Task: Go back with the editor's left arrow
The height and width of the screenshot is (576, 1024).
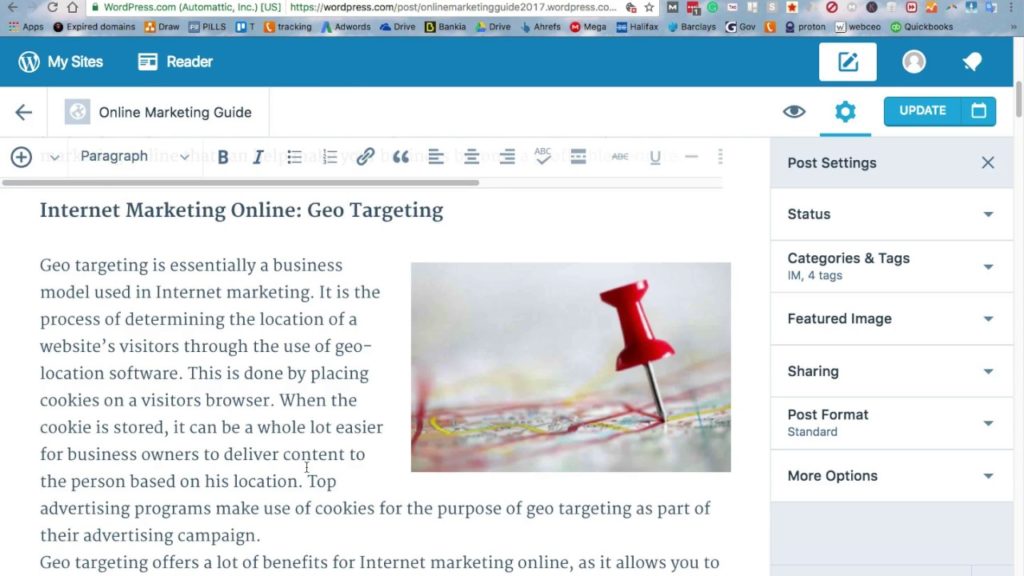Action: (x=24, y=112)
